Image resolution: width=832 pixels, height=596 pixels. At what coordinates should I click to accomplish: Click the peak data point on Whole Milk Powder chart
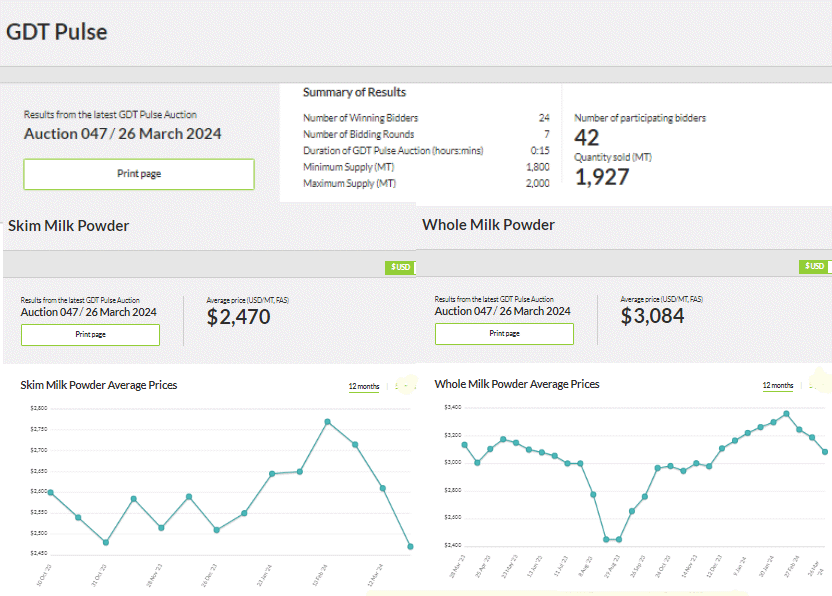click(786, 413)
